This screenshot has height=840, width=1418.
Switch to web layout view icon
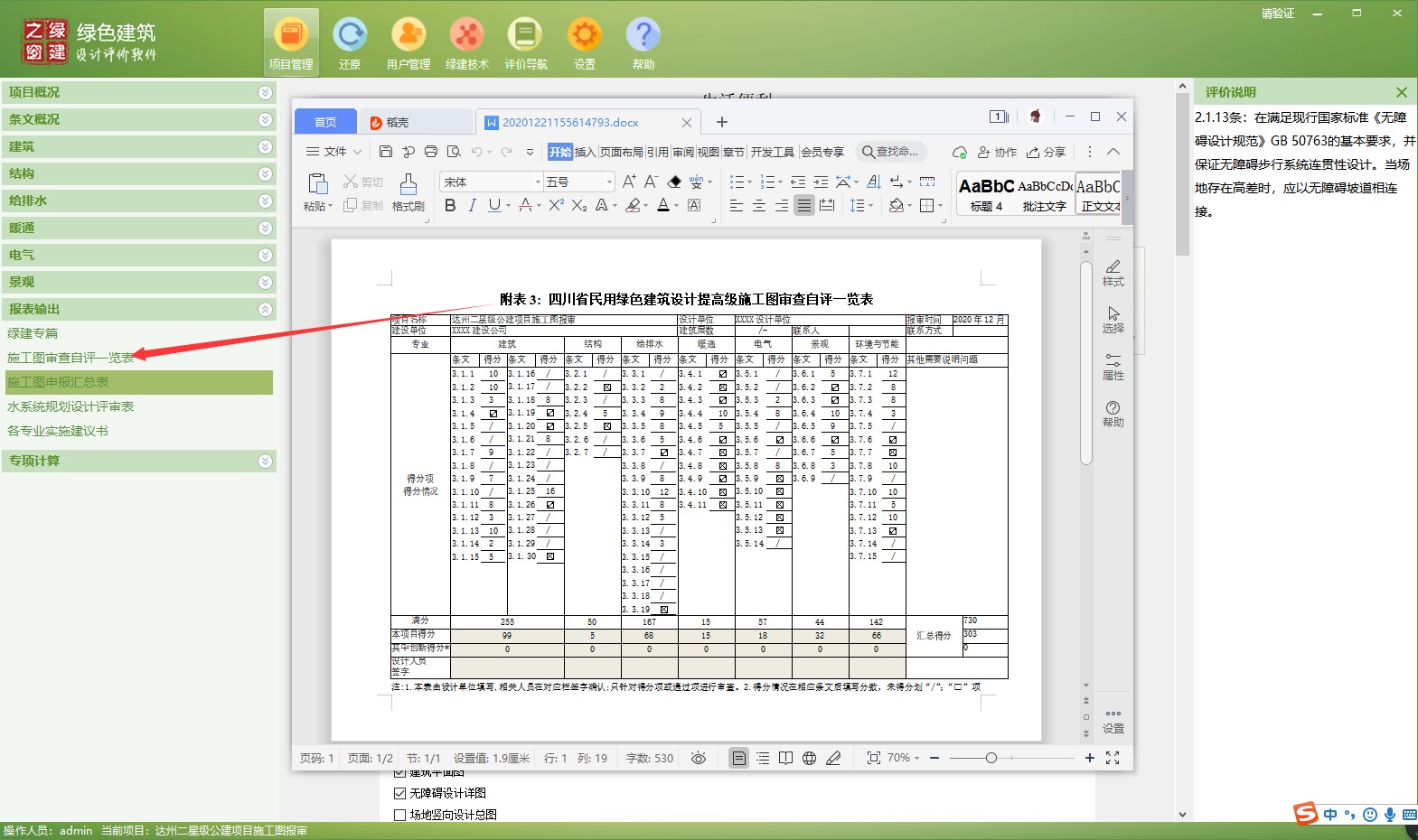tap(809, 758)
